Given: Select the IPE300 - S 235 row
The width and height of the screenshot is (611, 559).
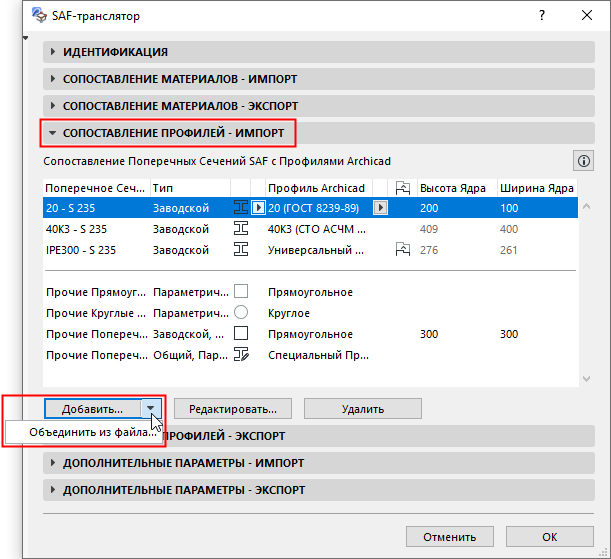Looking at the screenshot, I should tap(310, 250).
